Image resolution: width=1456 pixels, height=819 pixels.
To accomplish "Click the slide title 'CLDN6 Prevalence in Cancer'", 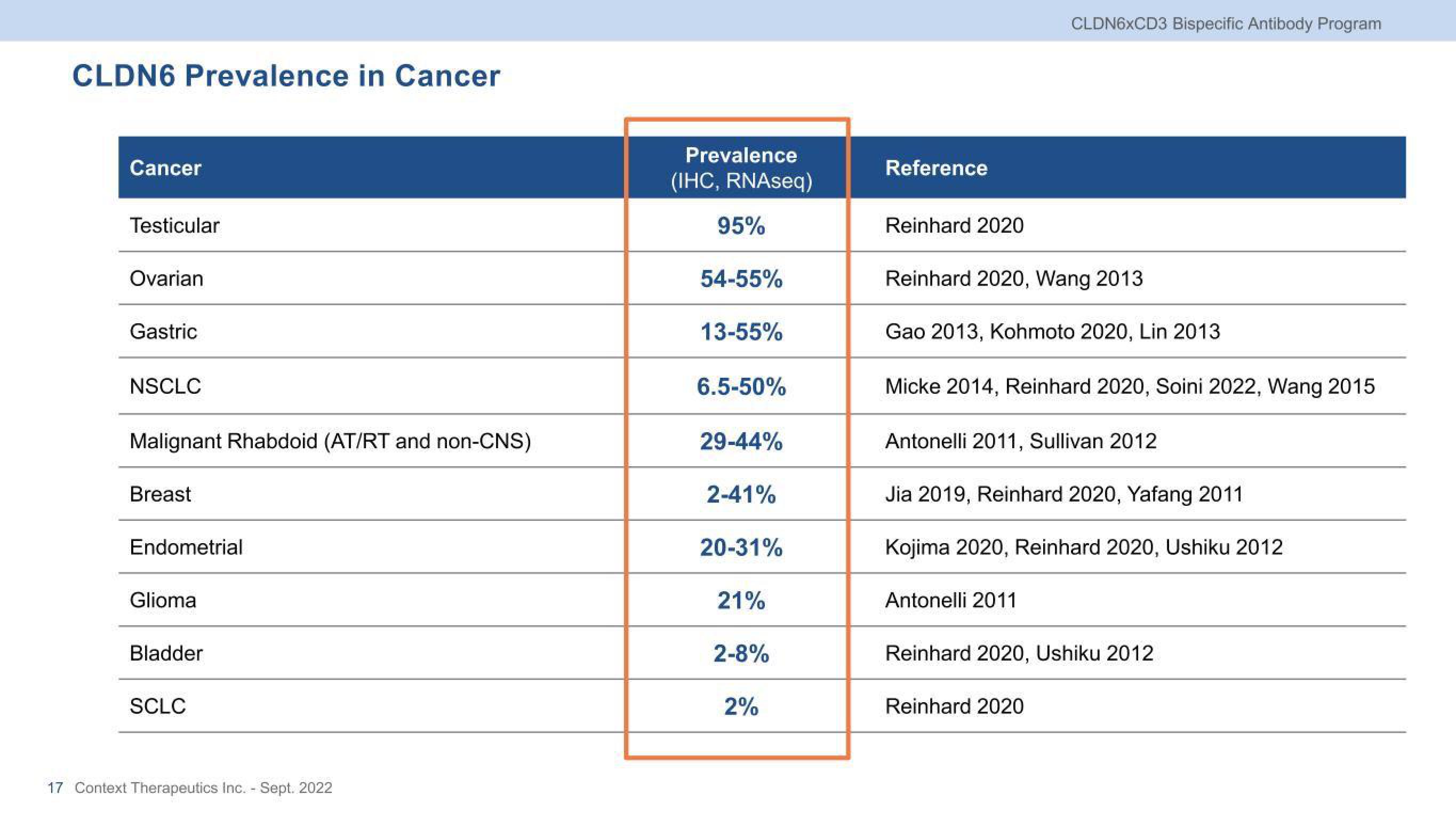I will pyautogui.click(x=286, y=76).
